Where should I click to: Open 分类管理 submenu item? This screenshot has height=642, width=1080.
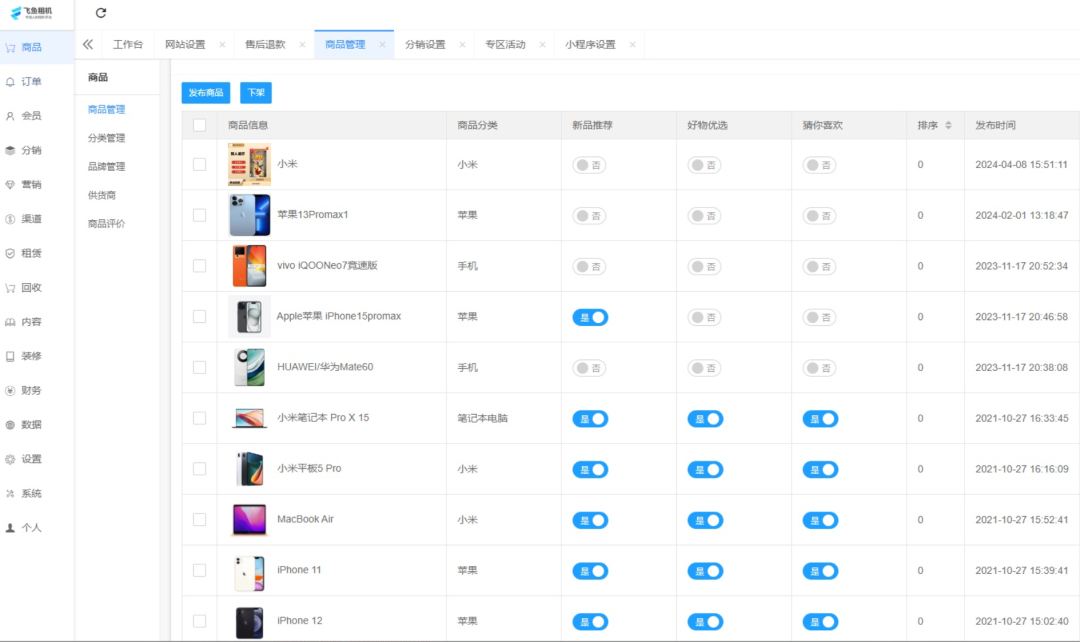pos(106,138)
